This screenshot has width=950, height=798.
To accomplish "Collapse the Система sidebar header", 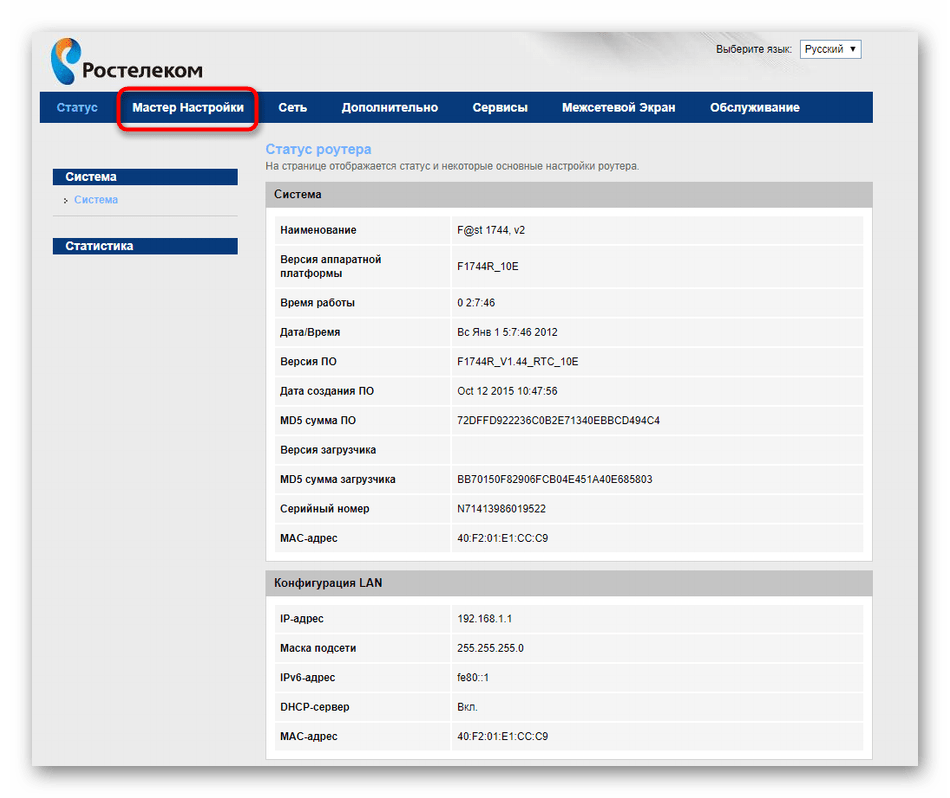I will pos(145,177).
